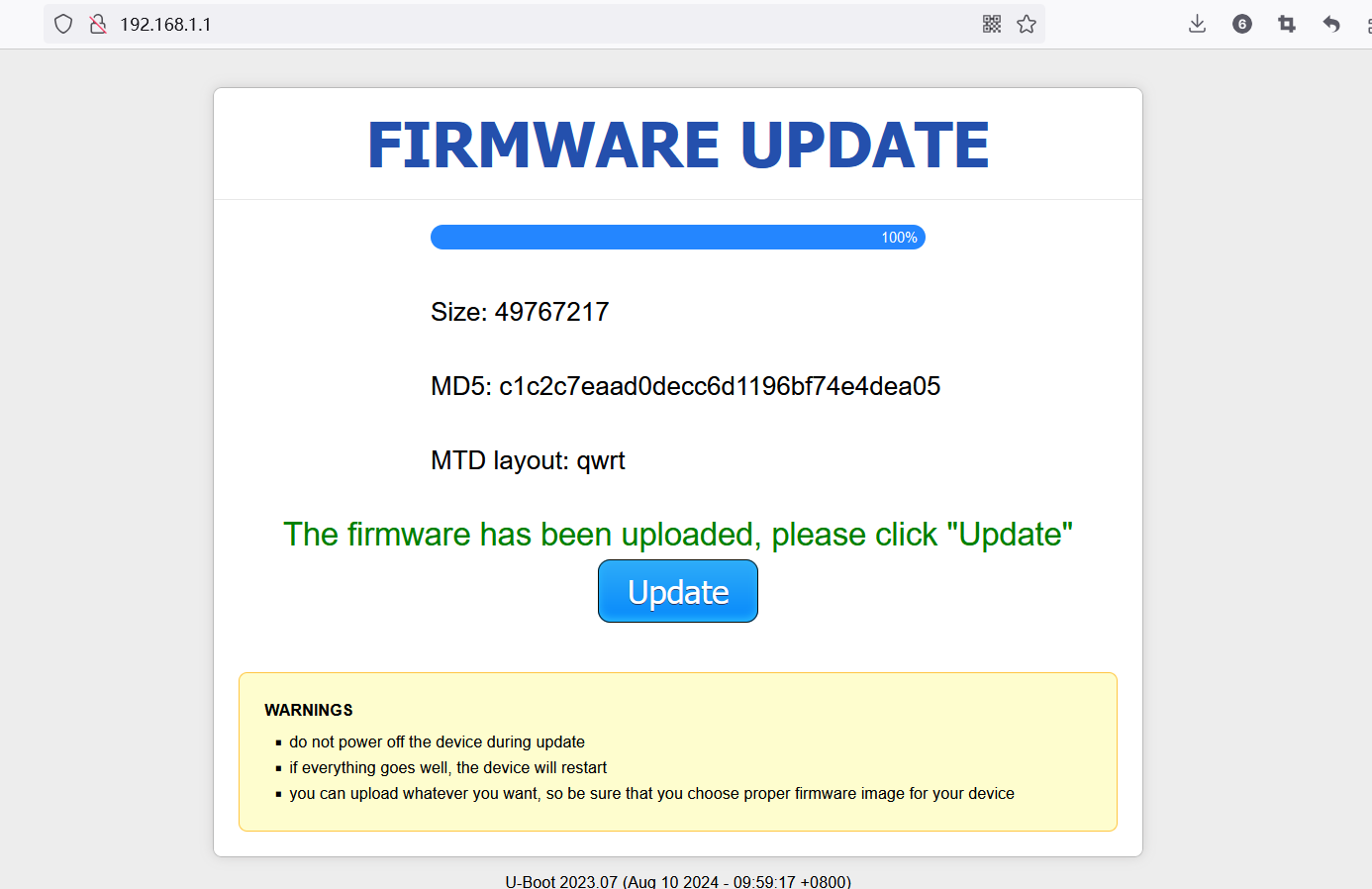1372x889 pixels.
Task: Click the do not power off warning
Action: [437, 741]
